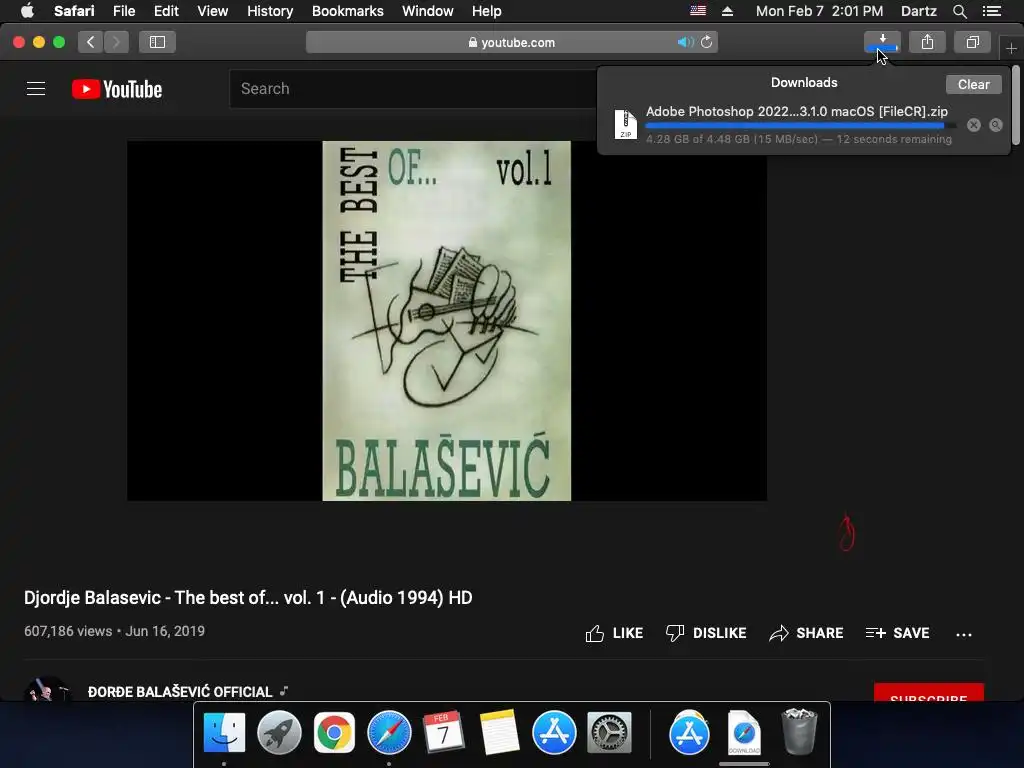Open Calendar from the Dock

tap(444, 732)
